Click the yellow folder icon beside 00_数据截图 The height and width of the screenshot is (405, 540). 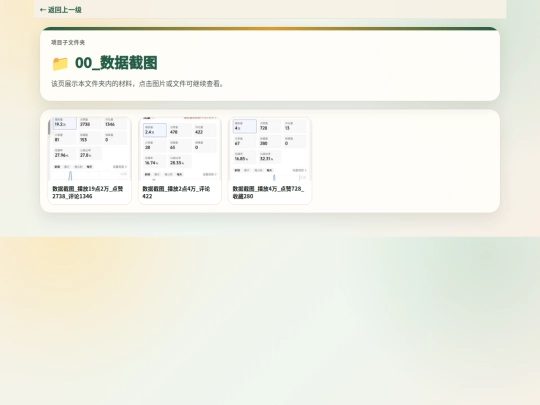[x=60, y=64]
